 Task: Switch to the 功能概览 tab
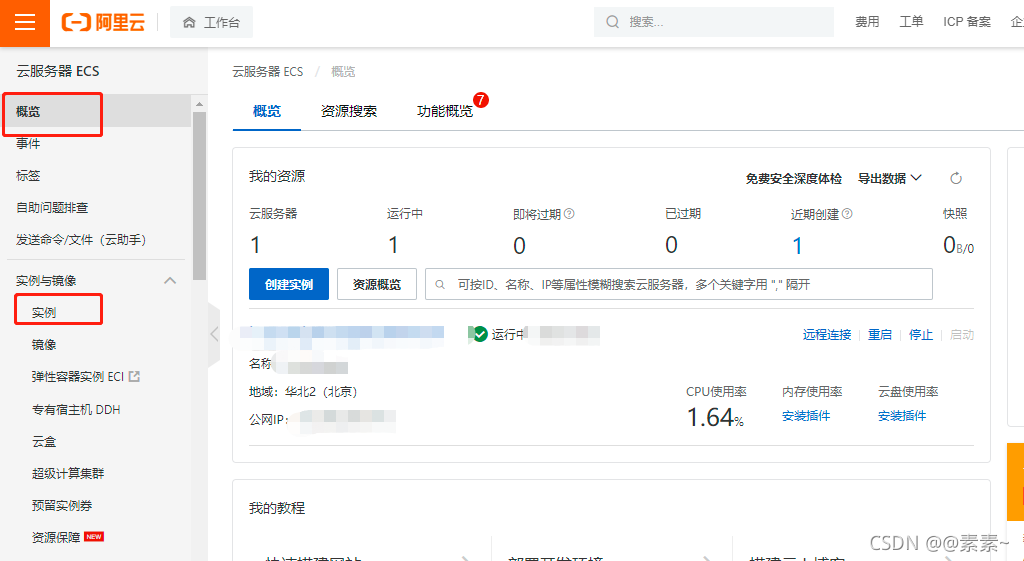click(445, 111)
